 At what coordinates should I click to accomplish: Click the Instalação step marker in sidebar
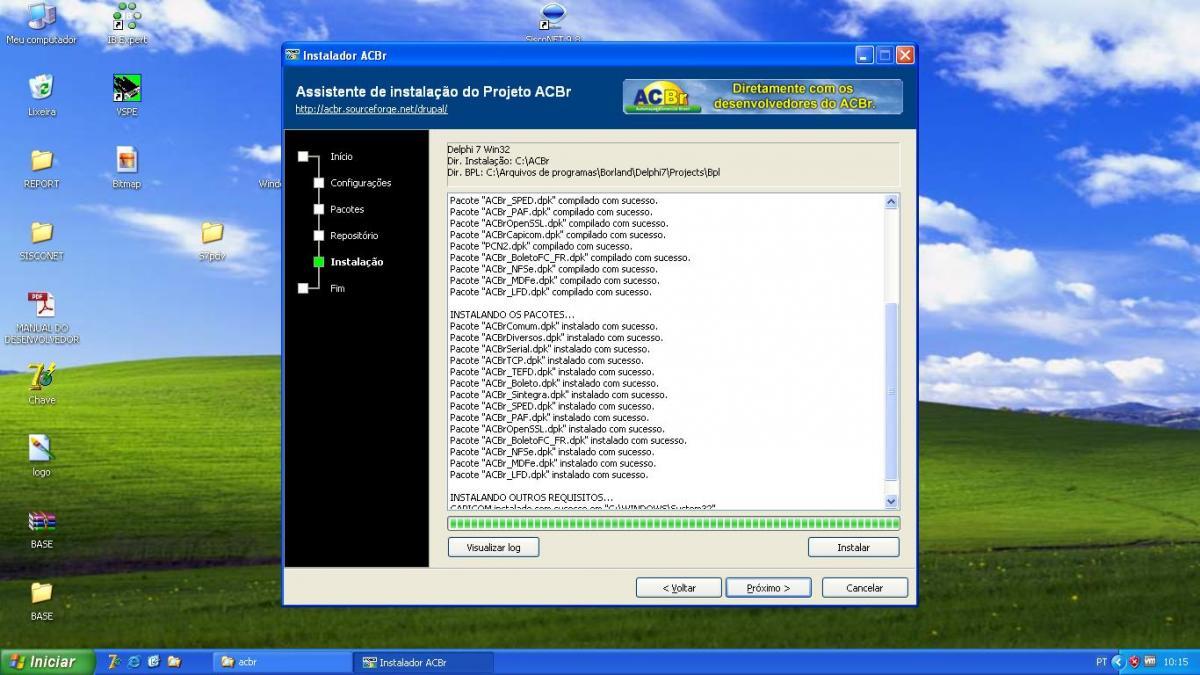(319, 262)
